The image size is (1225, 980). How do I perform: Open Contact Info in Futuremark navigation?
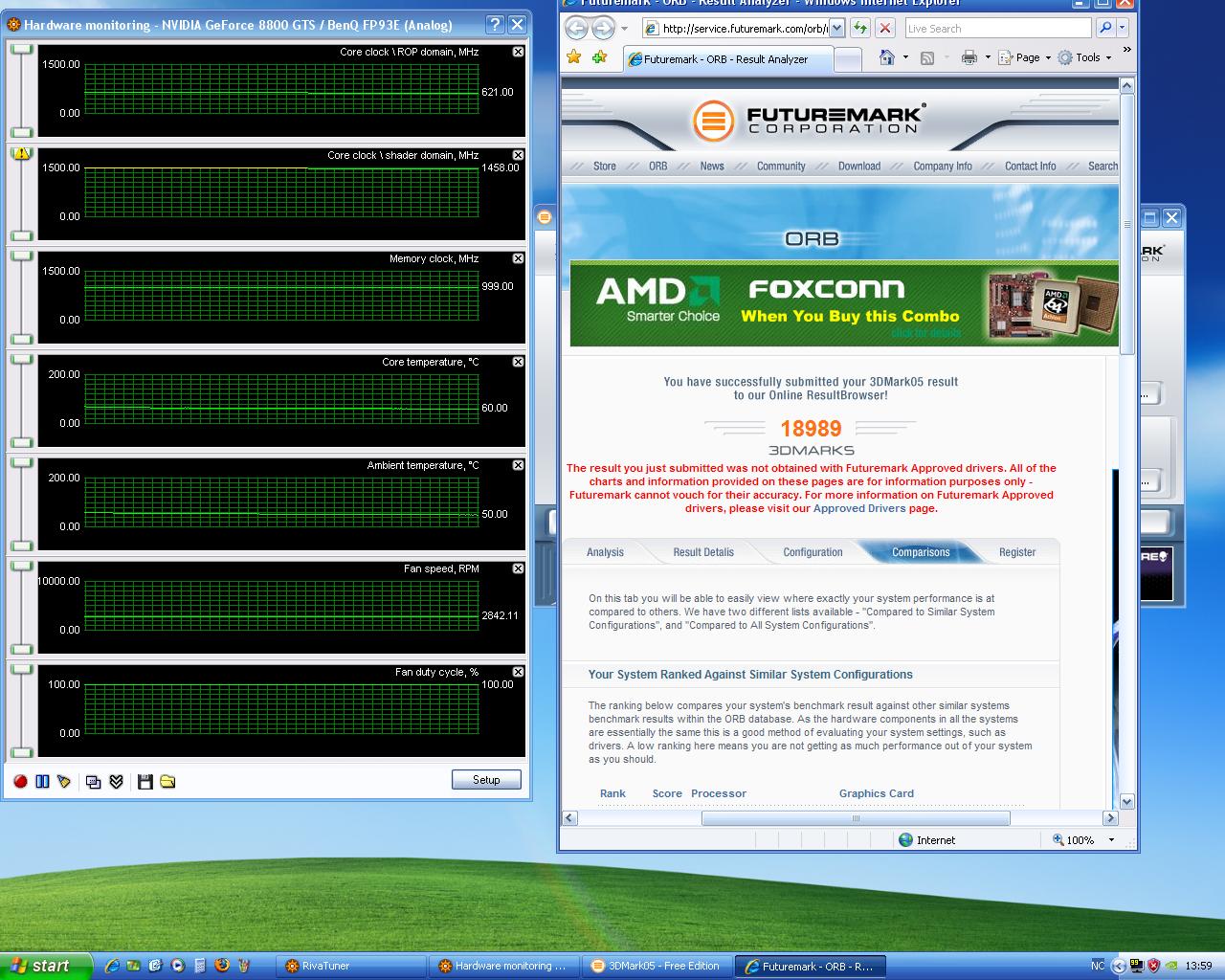click(1031, 166)
